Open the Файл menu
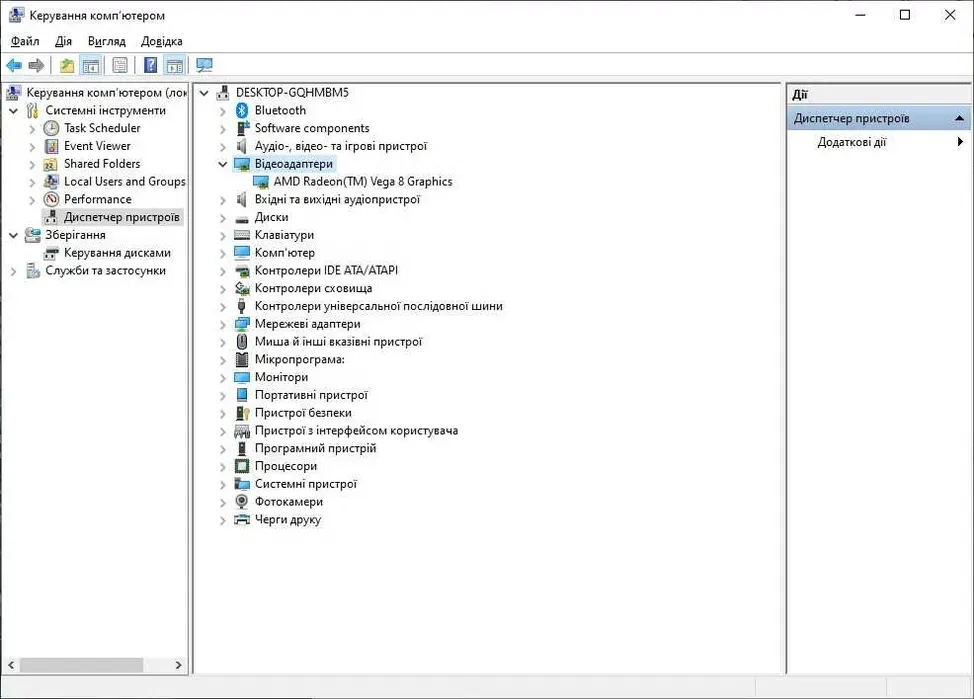974x699 pixels. [x=25, y=41]
